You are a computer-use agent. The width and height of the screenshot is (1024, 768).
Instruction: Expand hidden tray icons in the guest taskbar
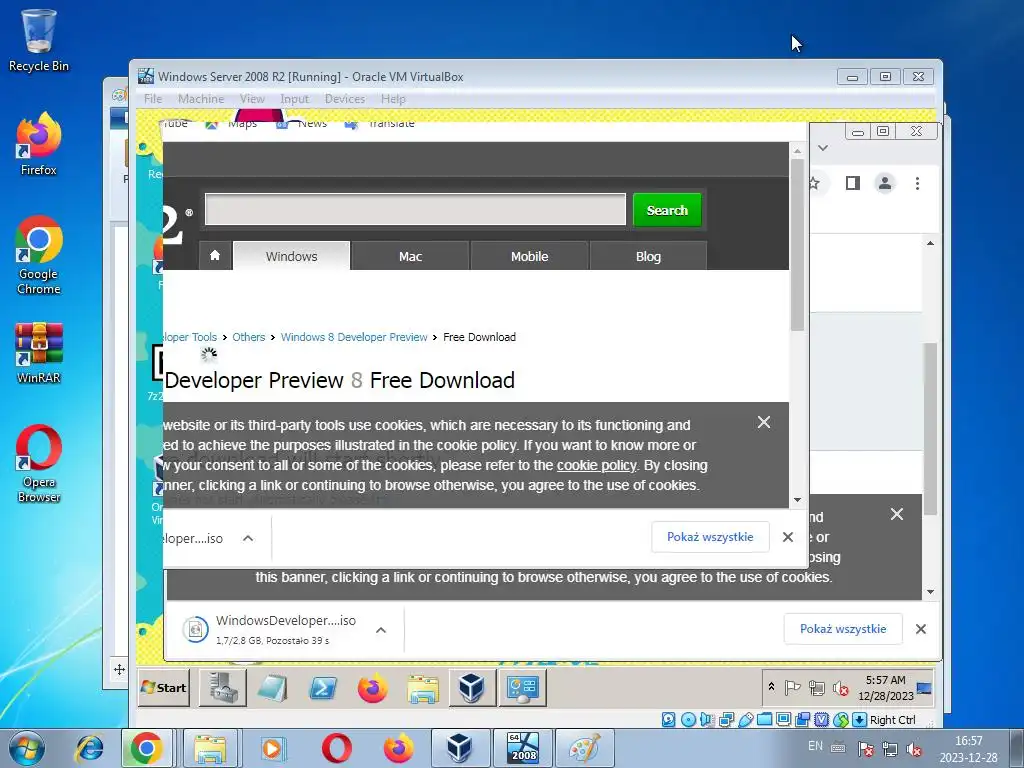tap(771, 687)
